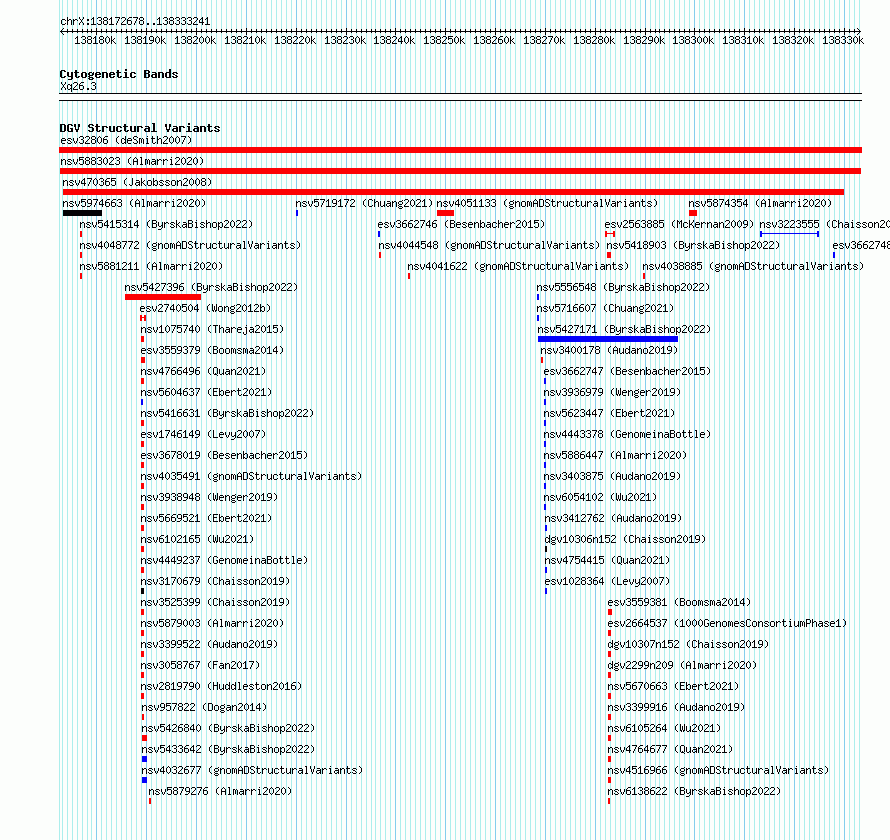The height and width of the screenshot is (840, 890).
Task: Select the long red bar under esv32806
Action: click(x=460, y=150)
